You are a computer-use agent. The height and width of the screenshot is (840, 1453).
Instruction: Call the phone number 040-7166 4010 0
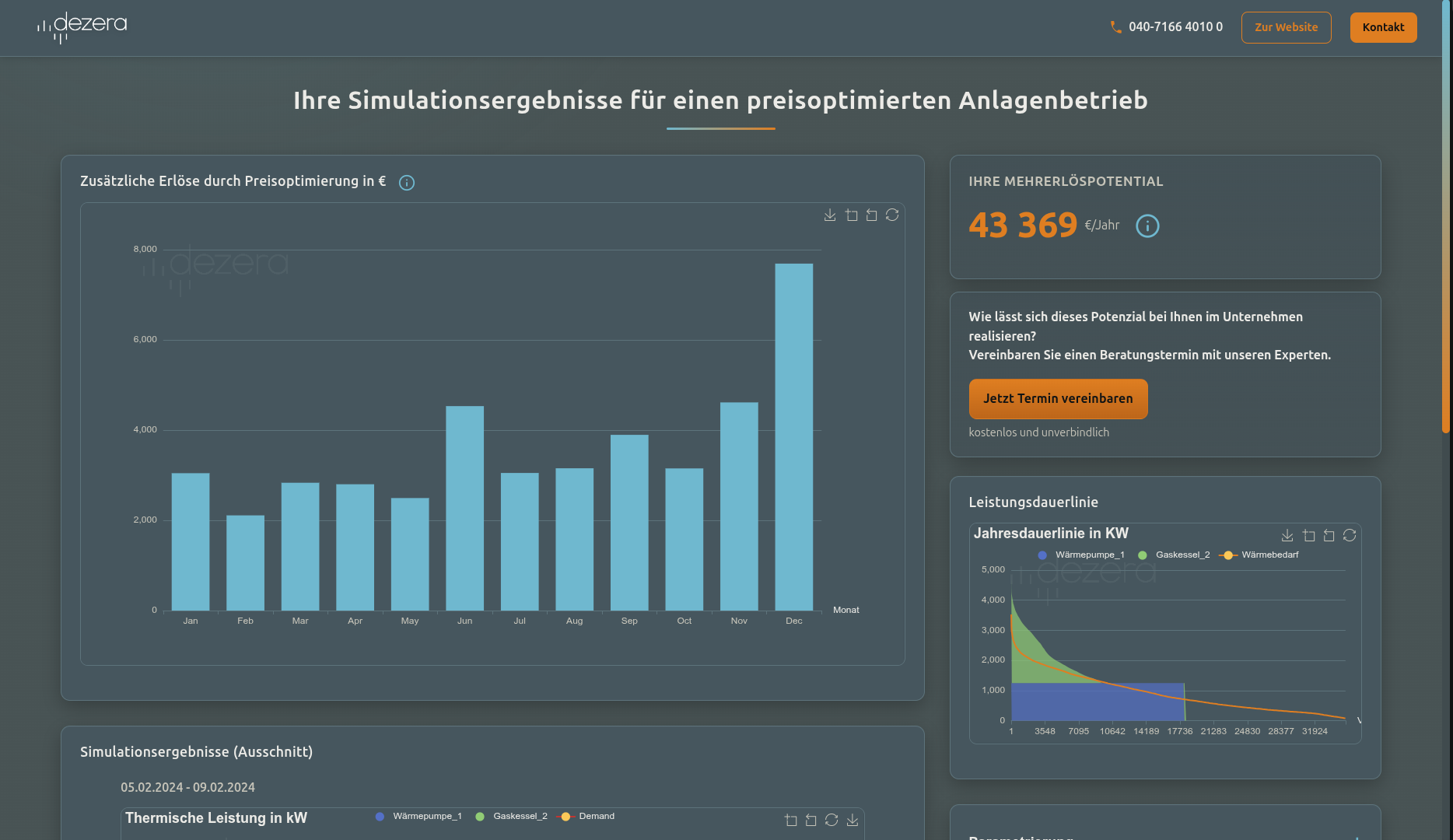click(x=1167, y=27)
